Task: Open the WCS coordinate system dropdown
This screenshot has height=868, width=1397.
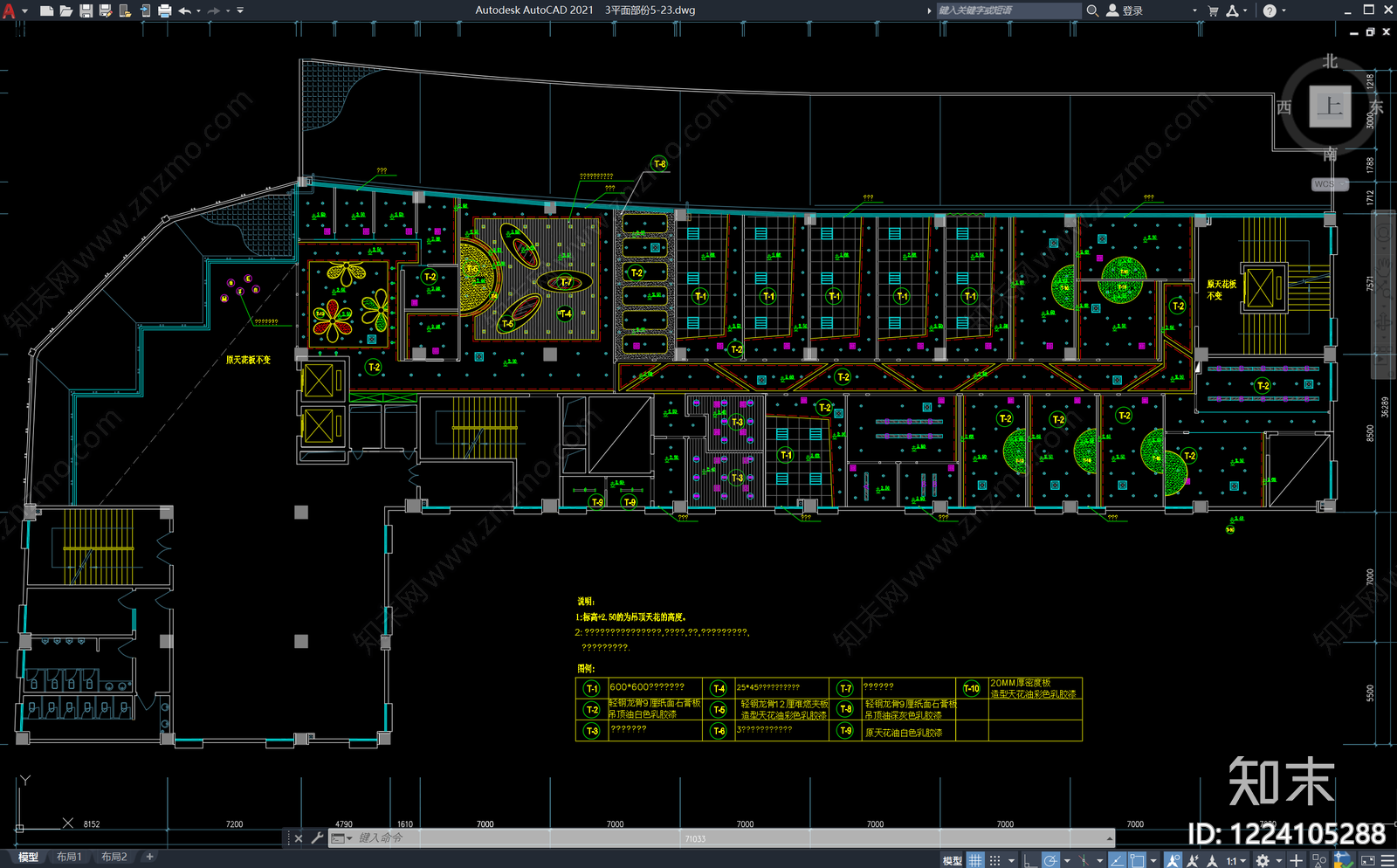Action: (1330, 184)
